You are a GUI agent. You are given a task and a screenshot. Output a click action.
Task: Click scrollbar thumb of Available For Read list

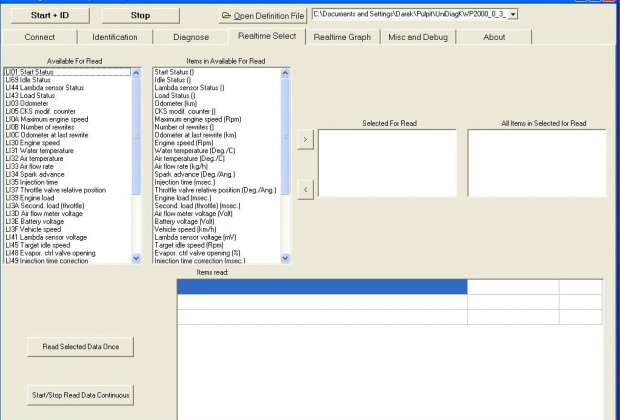[136, 136]
